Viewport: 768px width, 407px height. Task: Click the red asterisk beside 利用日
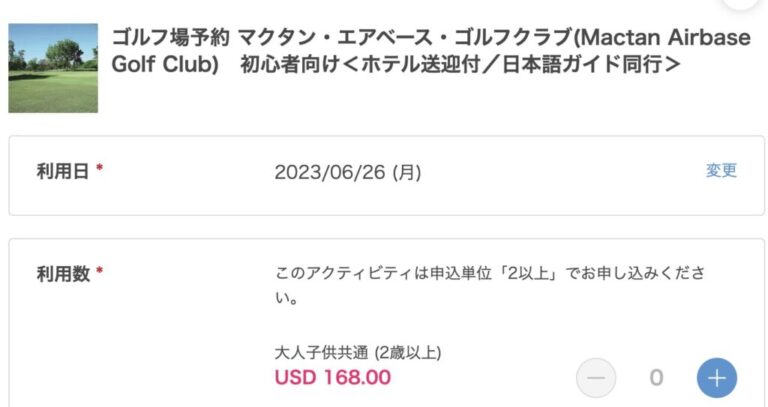[100, 171]
